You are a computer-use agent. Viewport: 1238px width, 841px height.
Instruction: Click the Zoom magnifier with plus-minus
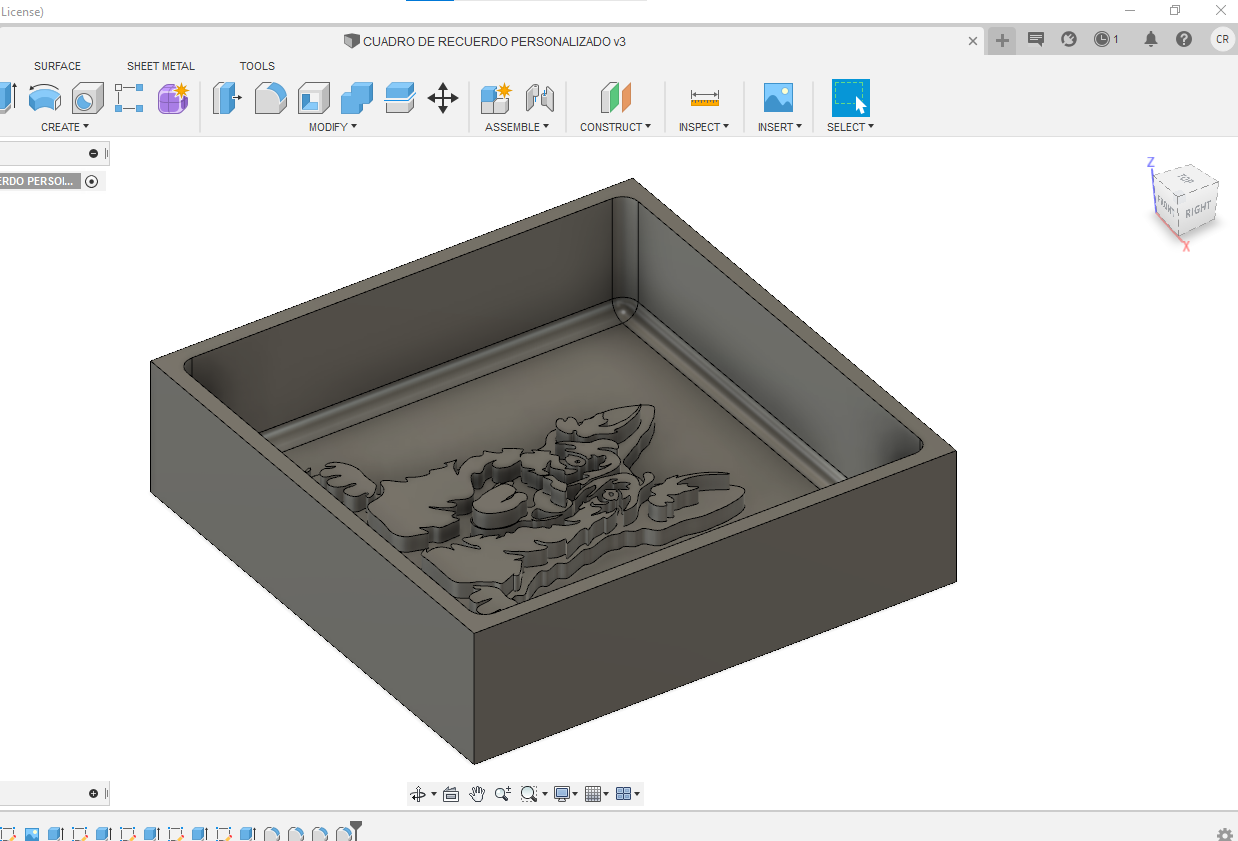(502, 794)
